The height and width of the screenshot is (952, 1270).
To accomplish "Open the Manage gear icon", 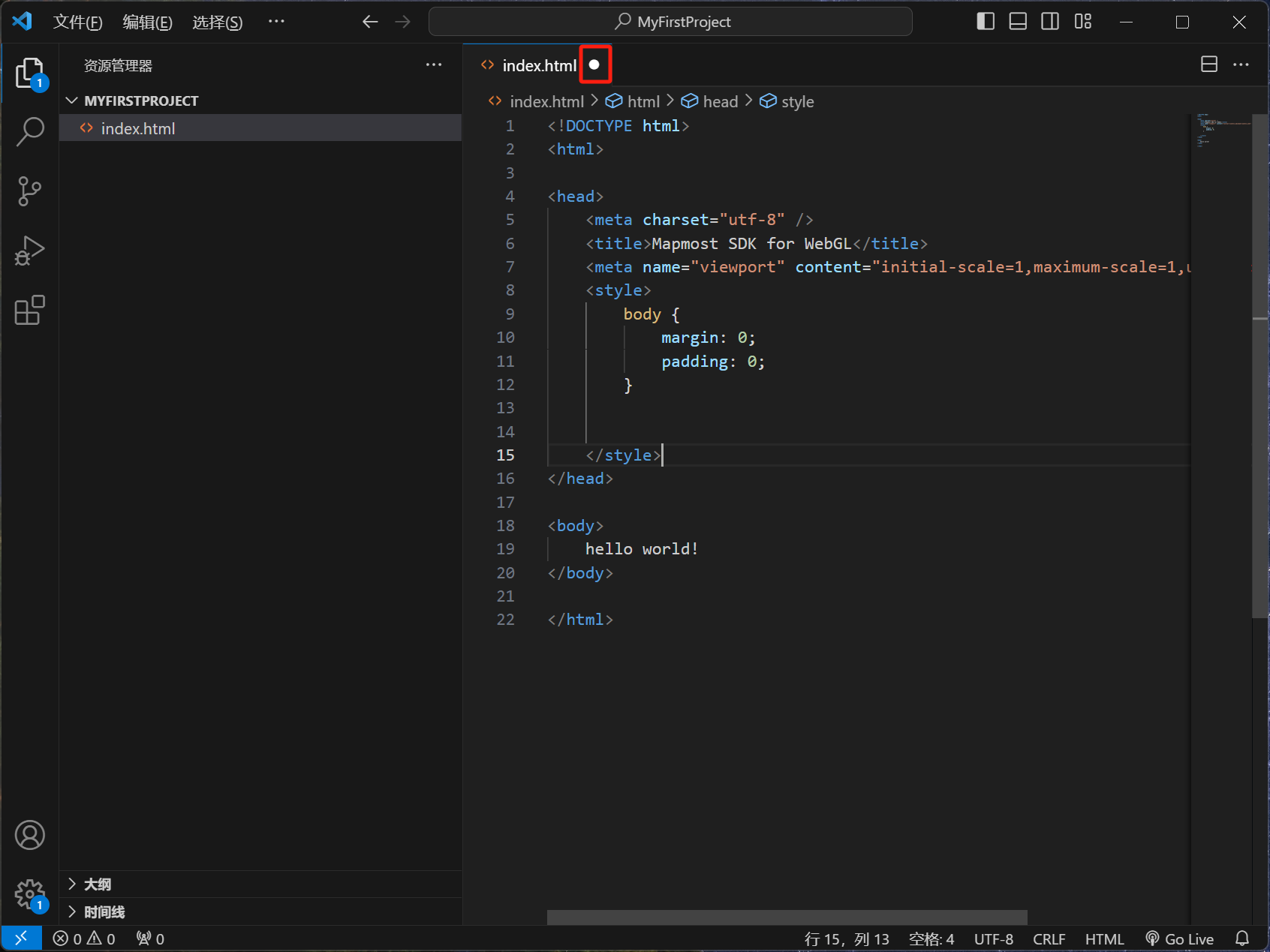I will tap(30, 894).
